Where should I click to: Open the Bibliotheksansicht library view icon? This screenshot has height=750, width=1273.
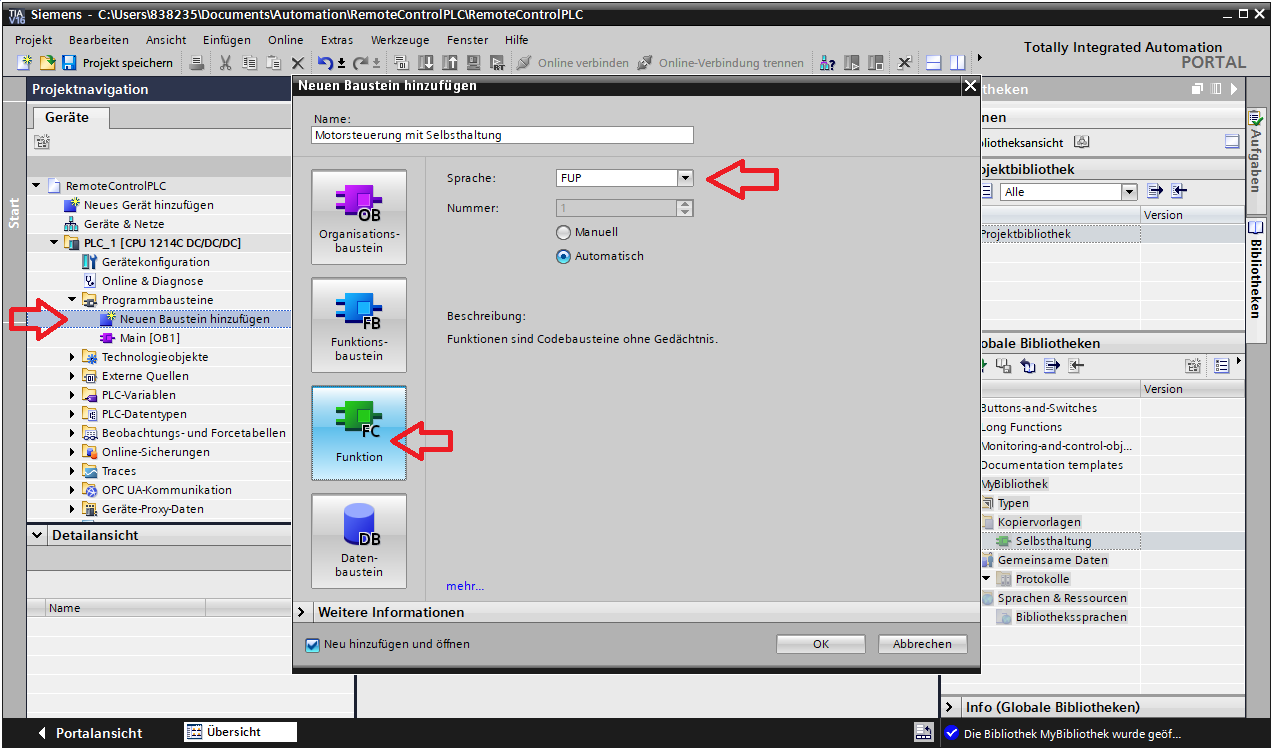click(1082, 142)
